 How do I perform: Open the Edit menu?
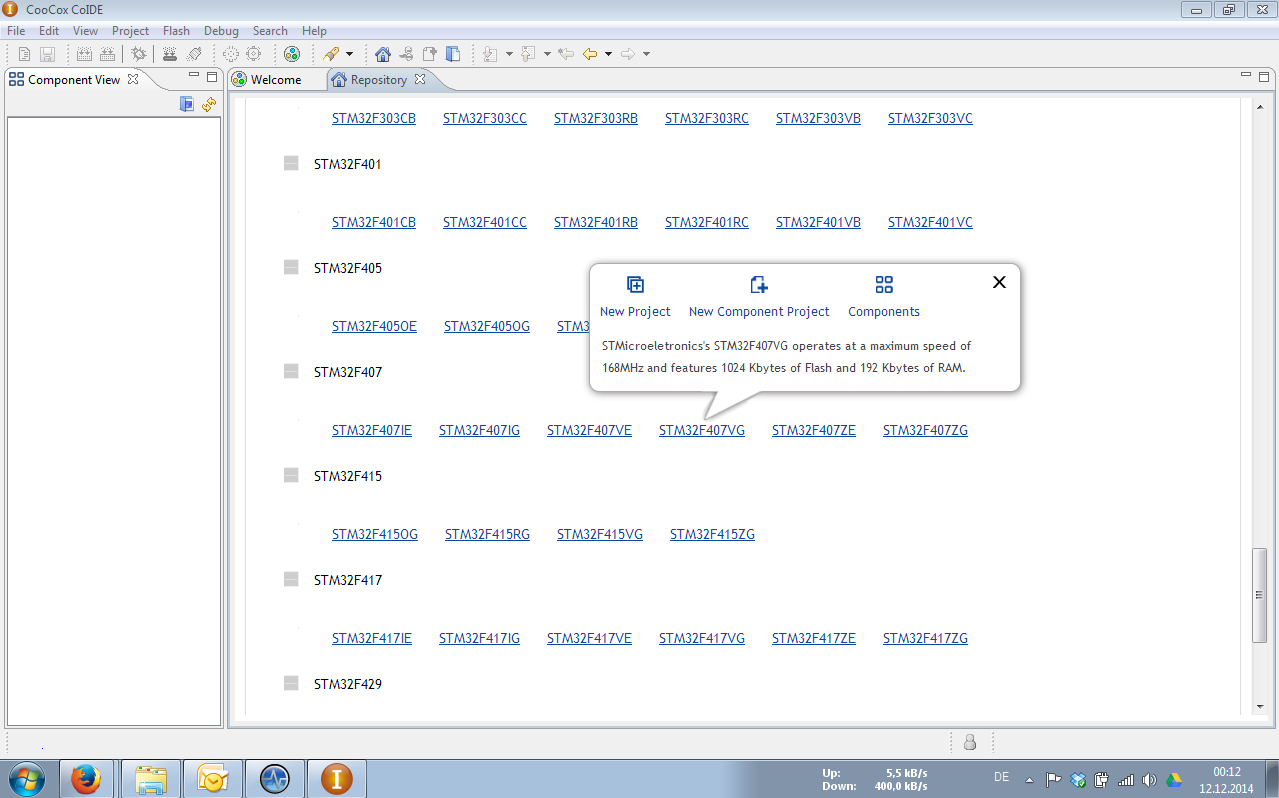tap(49, 31)
